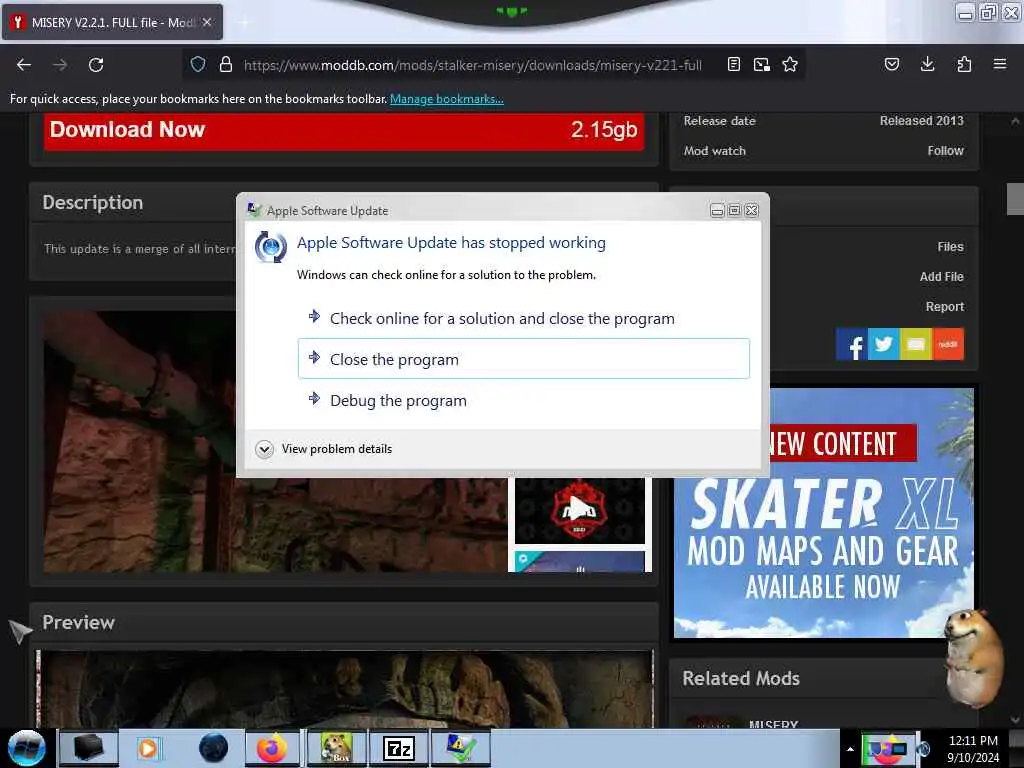Open the media player taskbar icon
Image resolution: width=1024 pixels, height=768 pixels.
coord(148,748)
